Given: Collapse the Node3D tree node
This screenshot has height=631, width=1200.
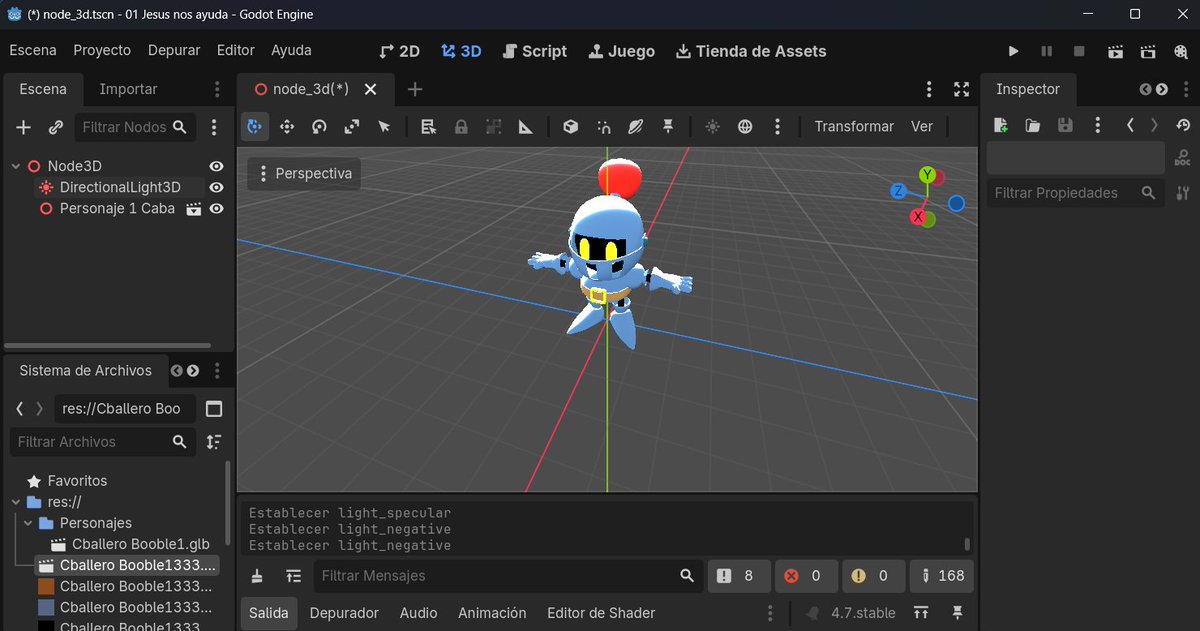Looking at the screenshot, I should pyautogui.click(x=16, y=166).
